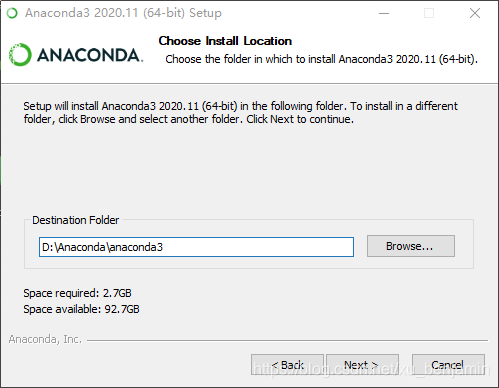This screenshot has height=388, width=499.
Task: Click the 'Anaconda3 2020.11 (64-bit) Setup' window title
Action: 123,13
